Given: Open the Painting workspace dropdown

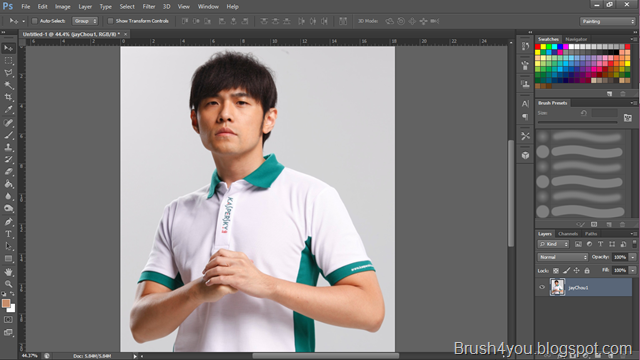Looking at the screenshot, I should (x=607, y=21).
